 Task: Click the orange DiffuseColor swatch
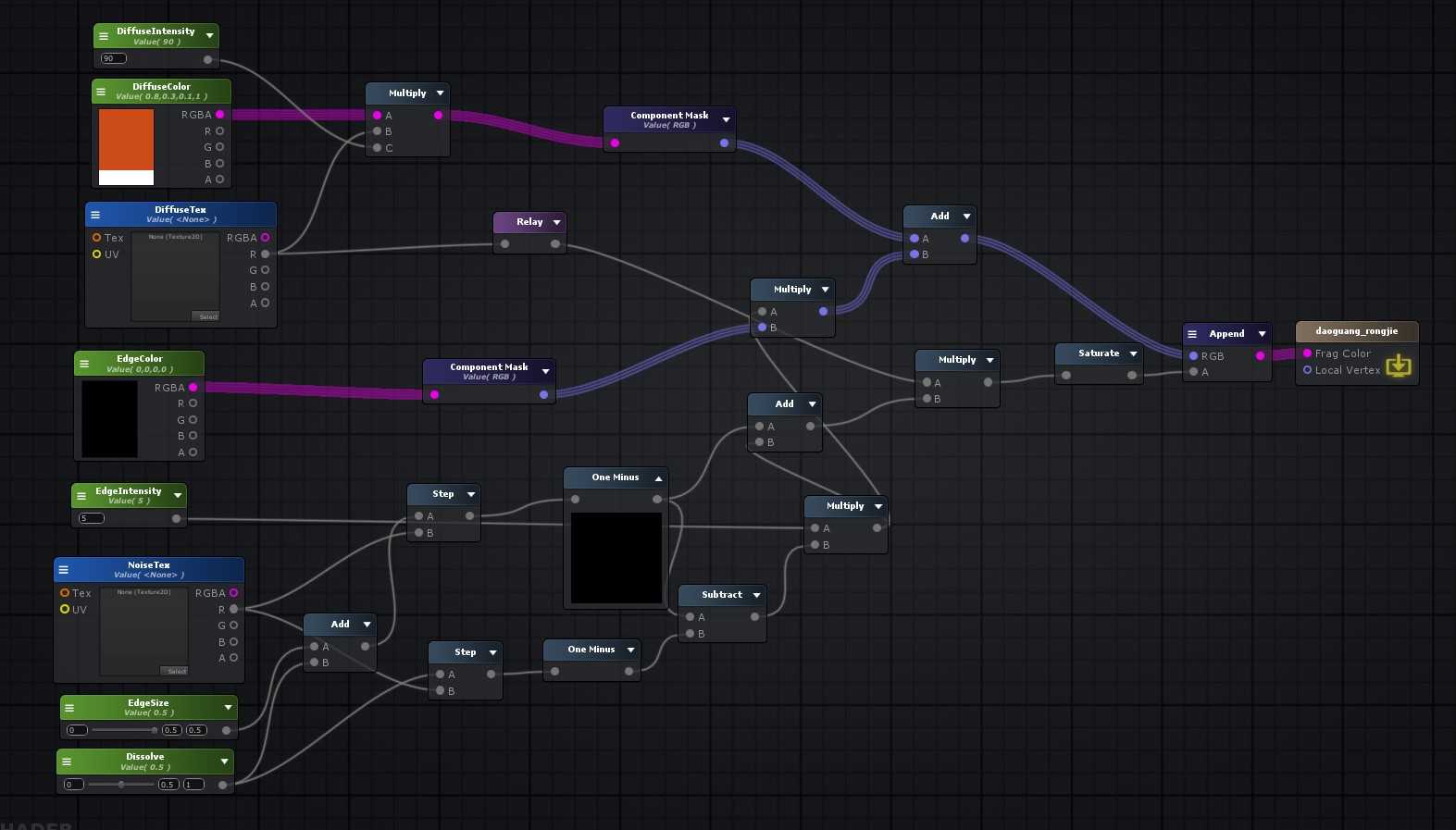click(x=126, y=140)
